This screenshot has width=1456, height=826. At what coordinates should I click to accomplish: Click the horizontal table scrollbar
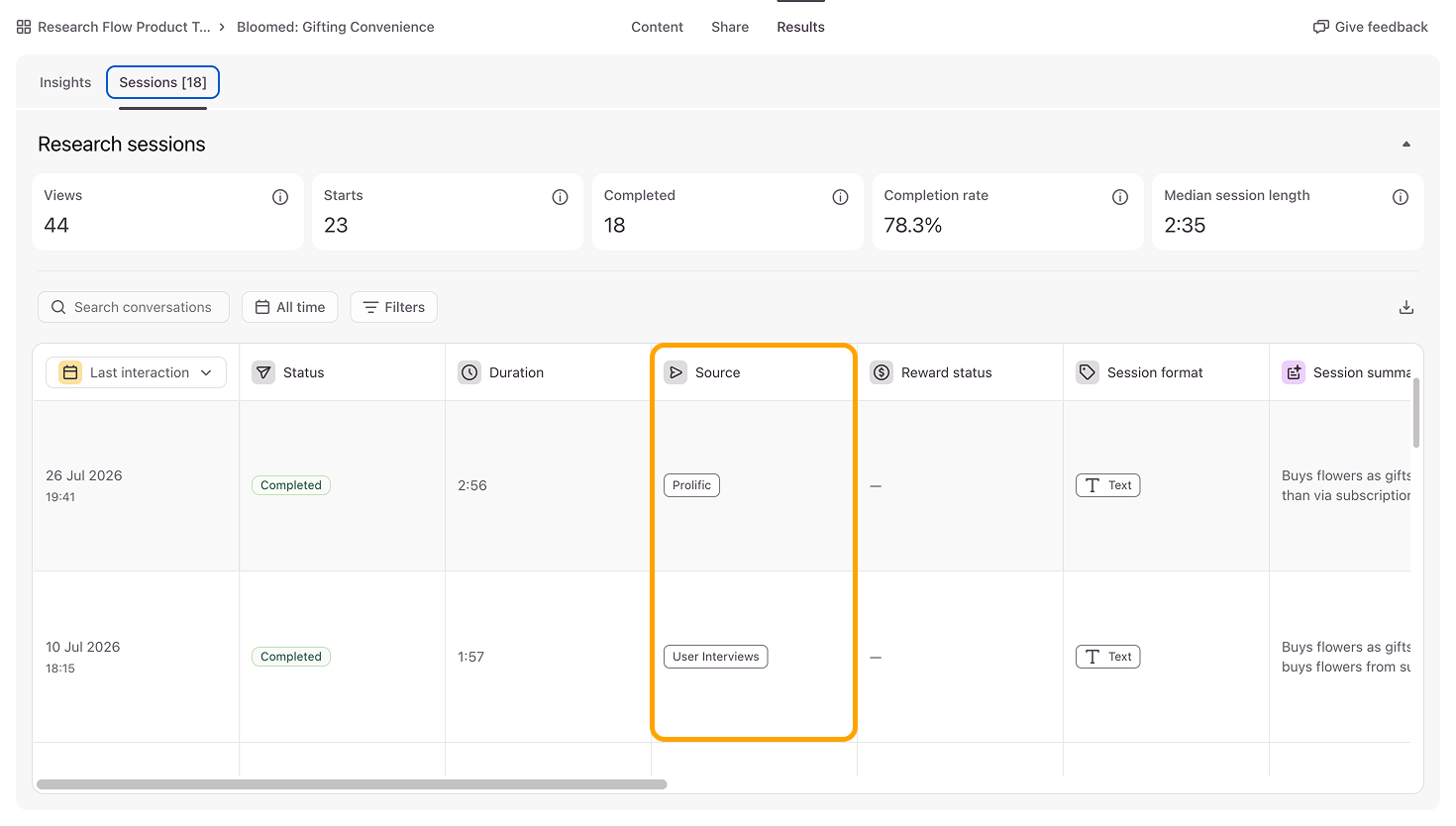point(352,784)
